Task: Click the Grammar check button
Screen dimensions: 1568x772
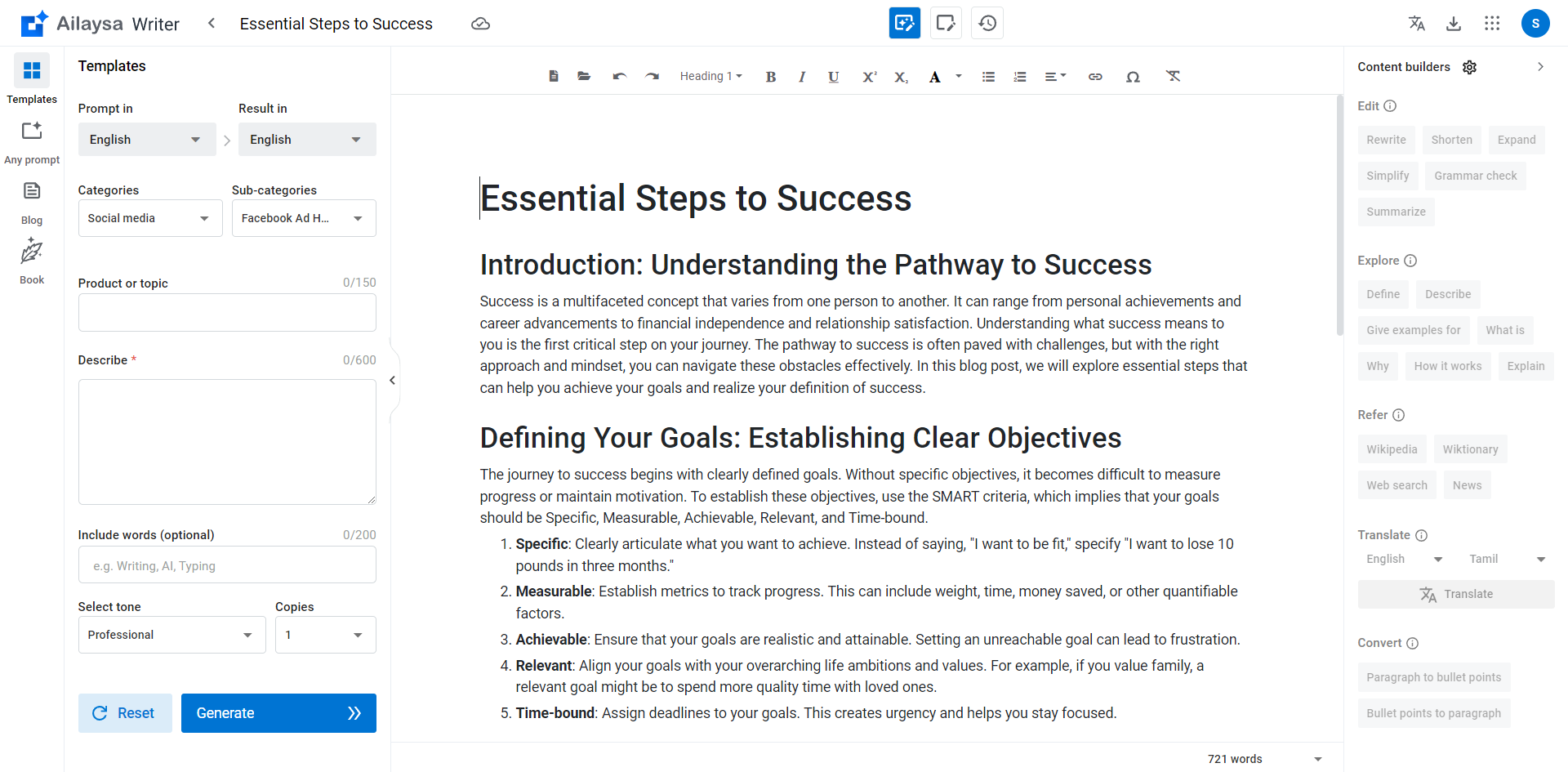Action: [1475, 176]
